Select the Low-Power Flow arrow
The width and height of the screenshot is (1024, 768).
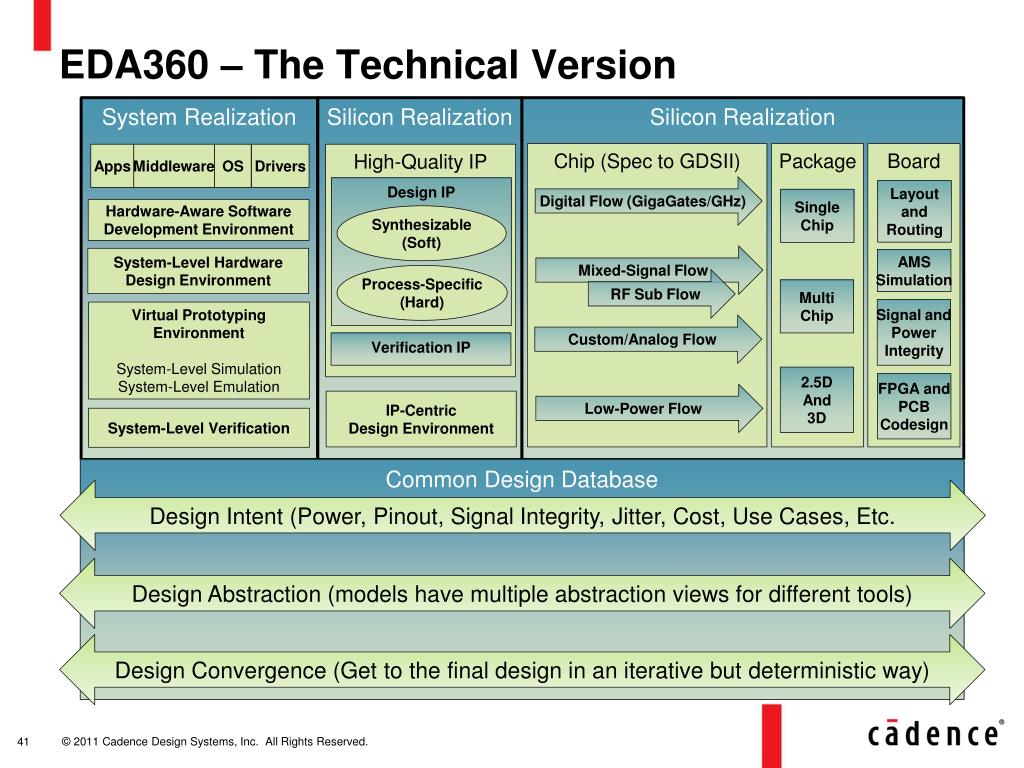[x=648, y=409]
